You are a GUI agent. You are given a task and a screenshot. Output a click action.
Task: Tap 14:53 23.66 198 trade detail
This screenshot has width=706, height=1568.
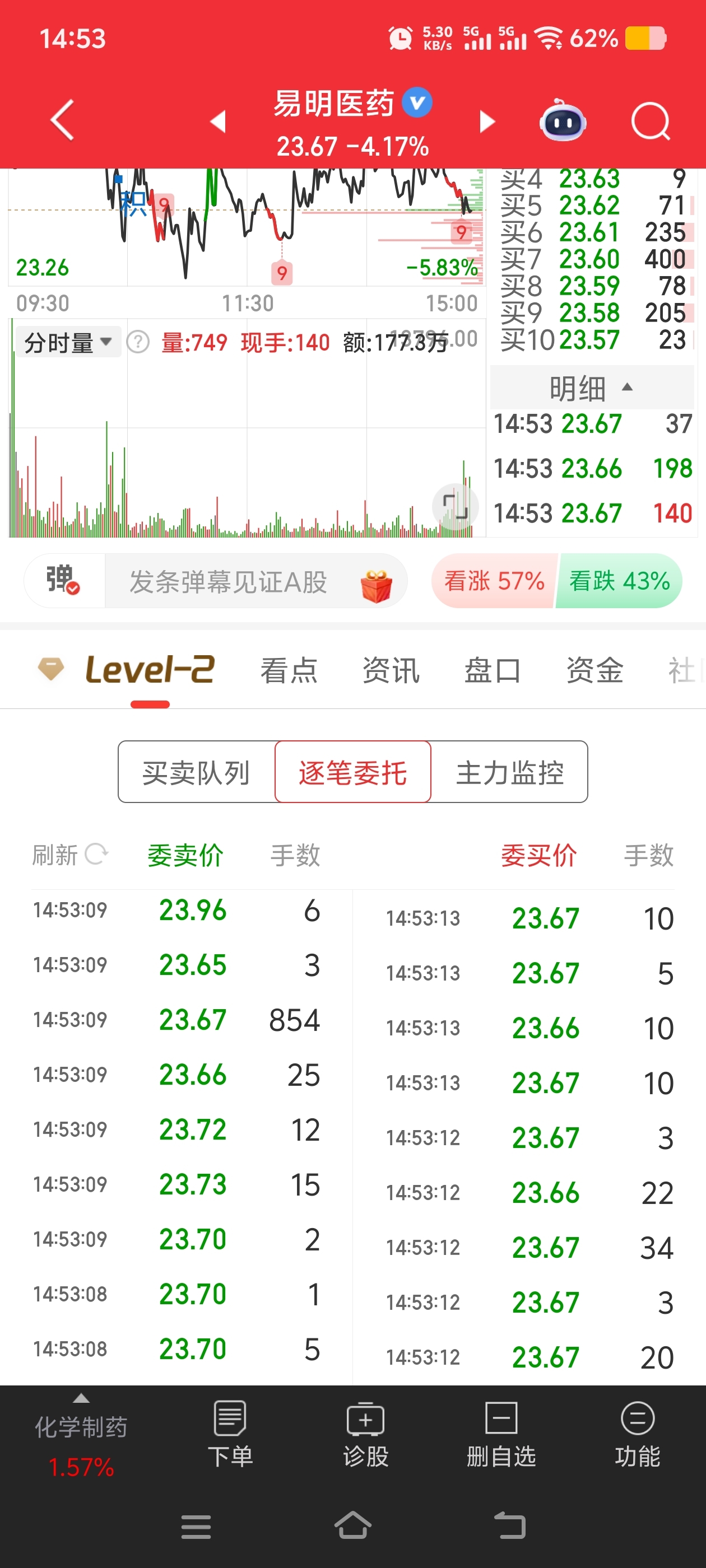593,468
